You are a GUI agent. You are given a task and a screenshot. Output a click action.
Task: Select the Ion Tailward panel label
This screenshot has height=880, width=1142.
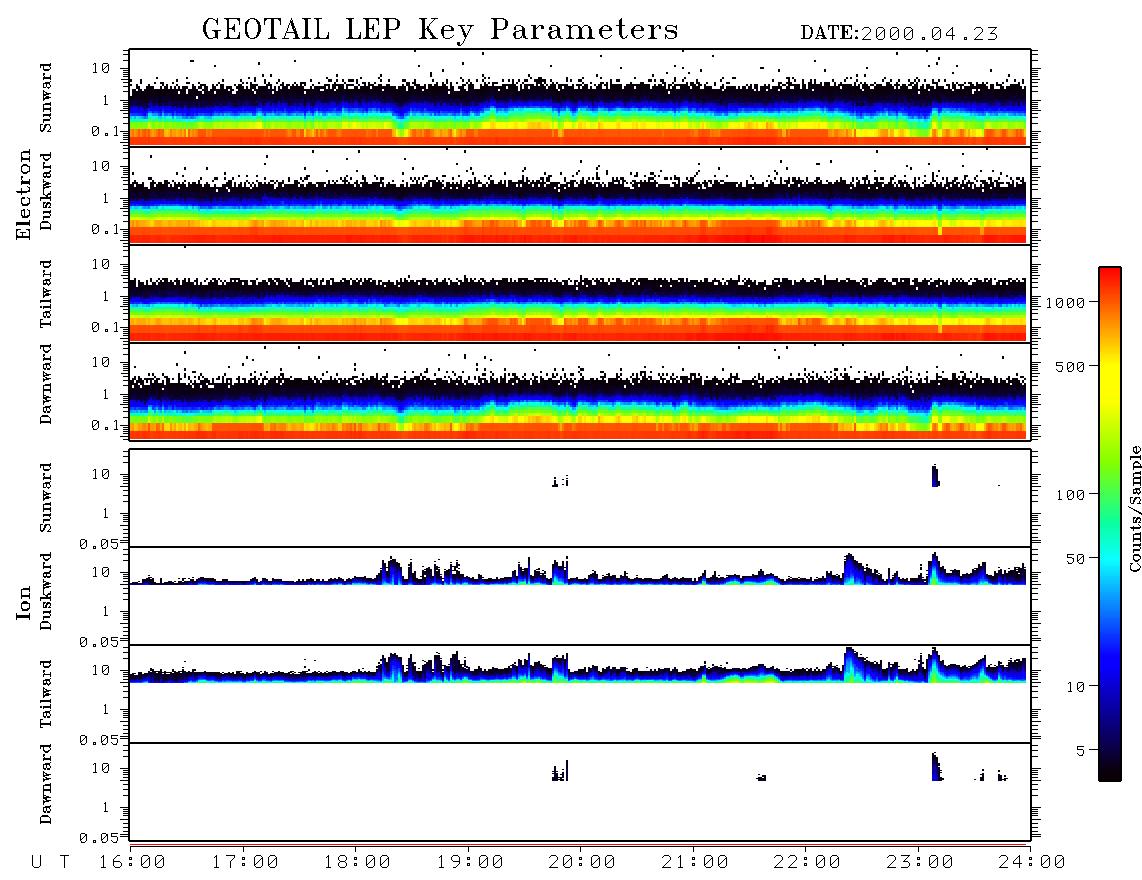pos(46,694)
